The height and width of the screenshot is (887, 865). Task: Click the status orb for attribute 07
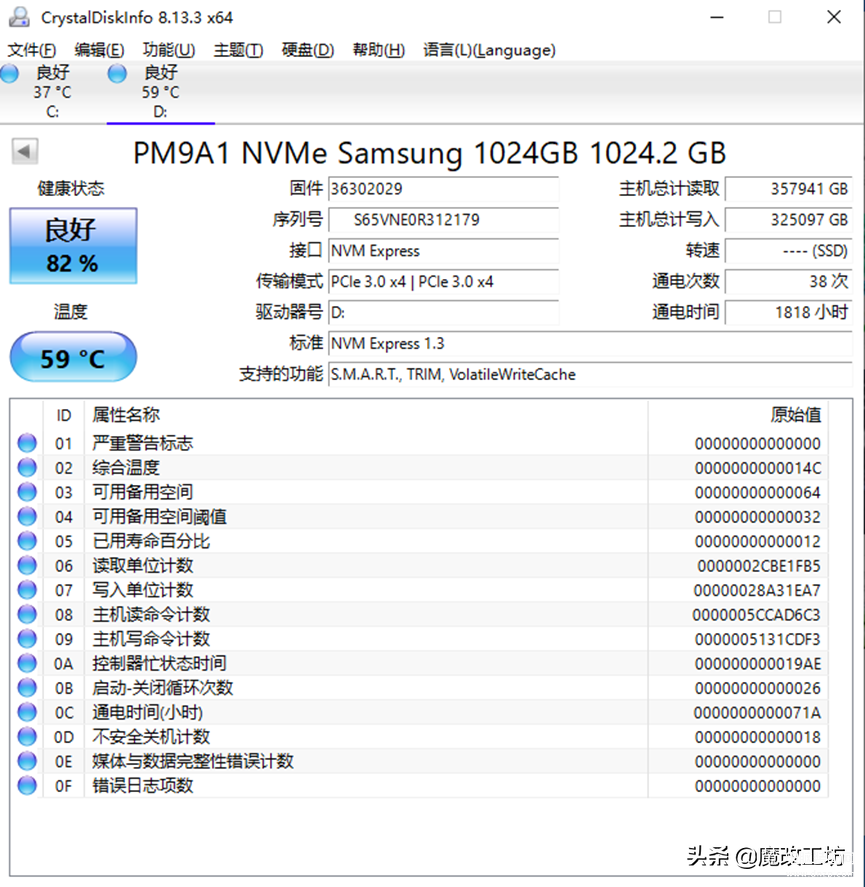[x=27, y=590]
